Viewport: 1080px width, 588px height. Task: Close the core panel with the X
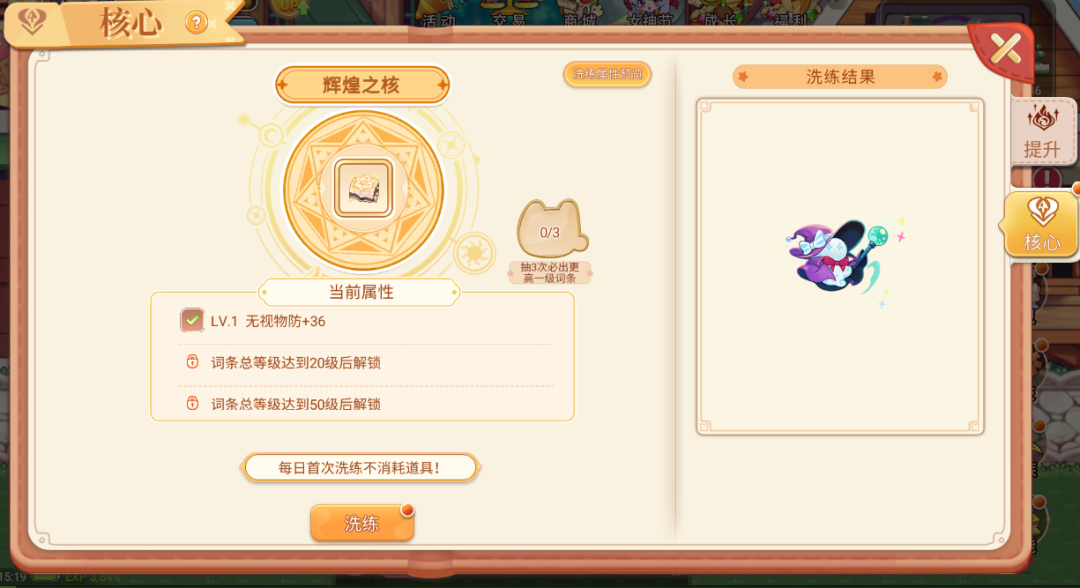1005,48
